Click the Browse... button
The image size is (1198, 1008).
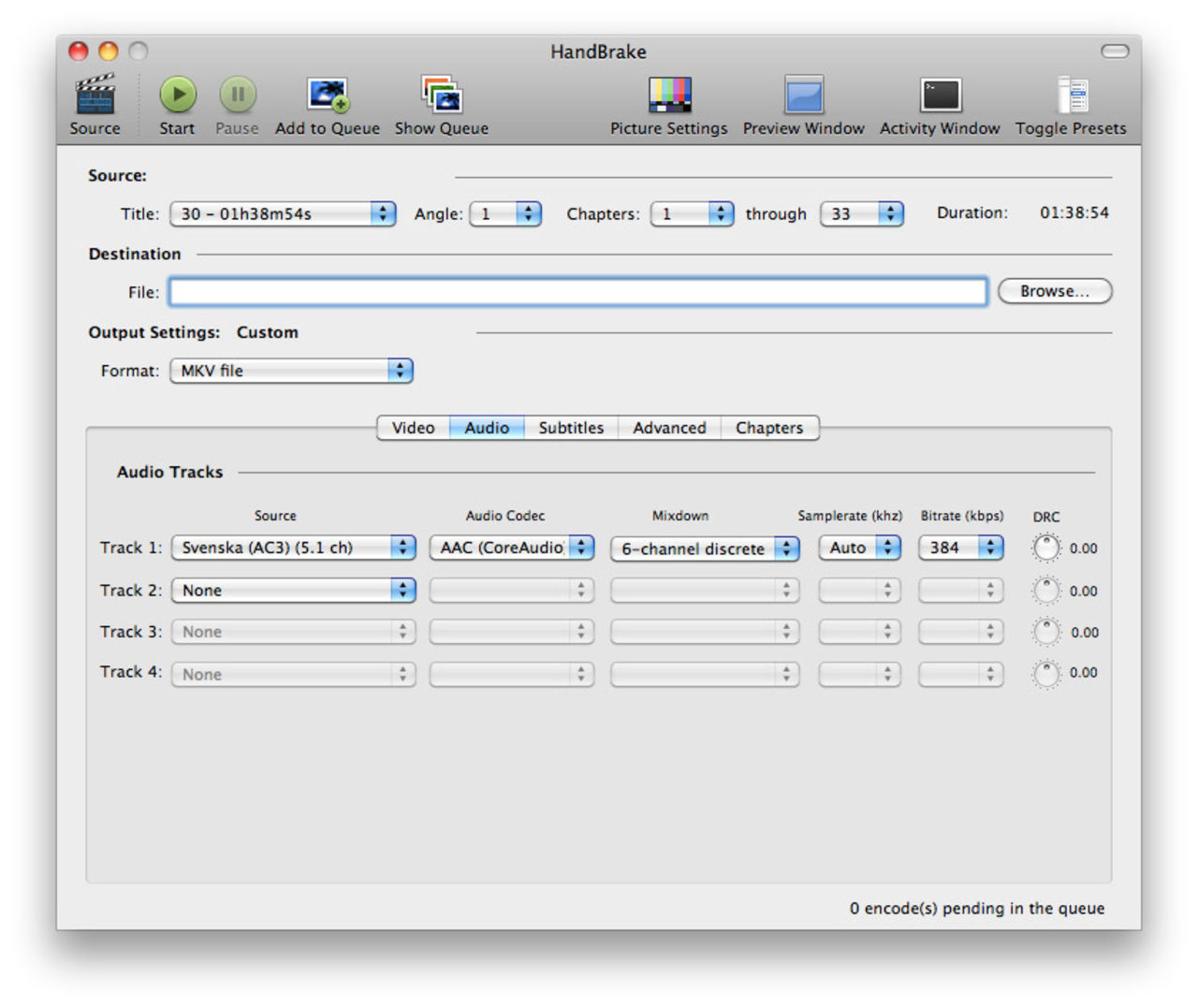1054,291
